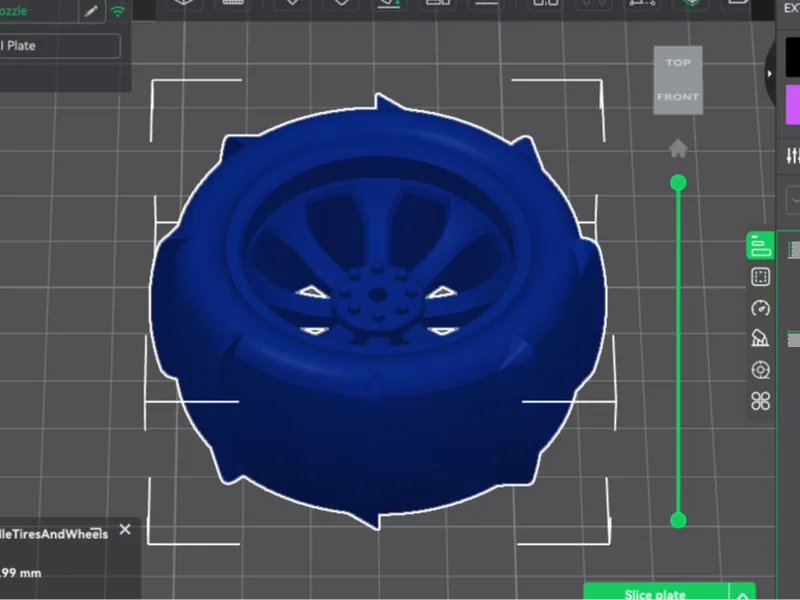Click the home icon to reset the view
800x600 pixels.
(x=678, y=148)
